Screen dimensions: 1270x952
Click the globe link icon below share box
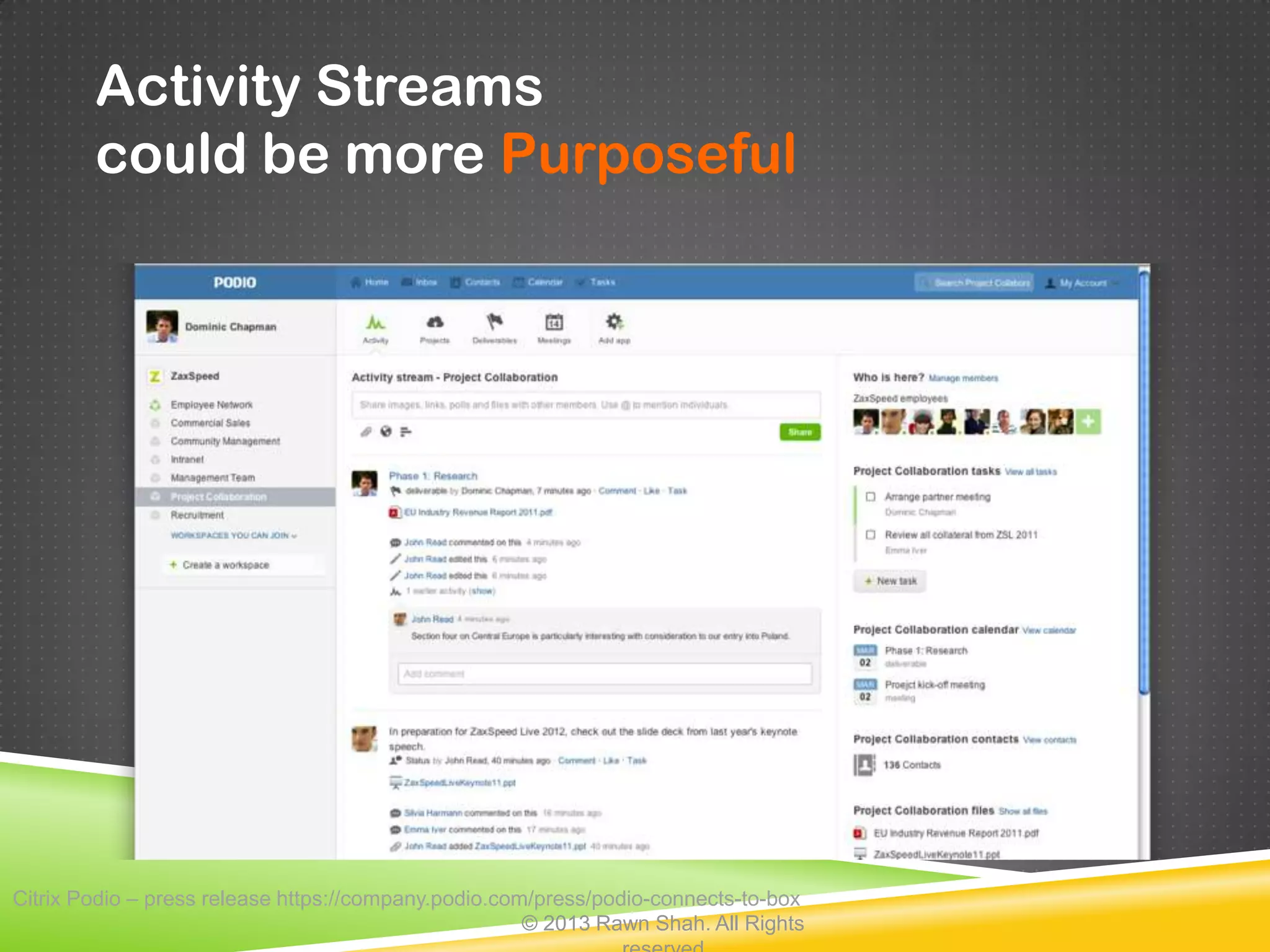coord(386,431)
